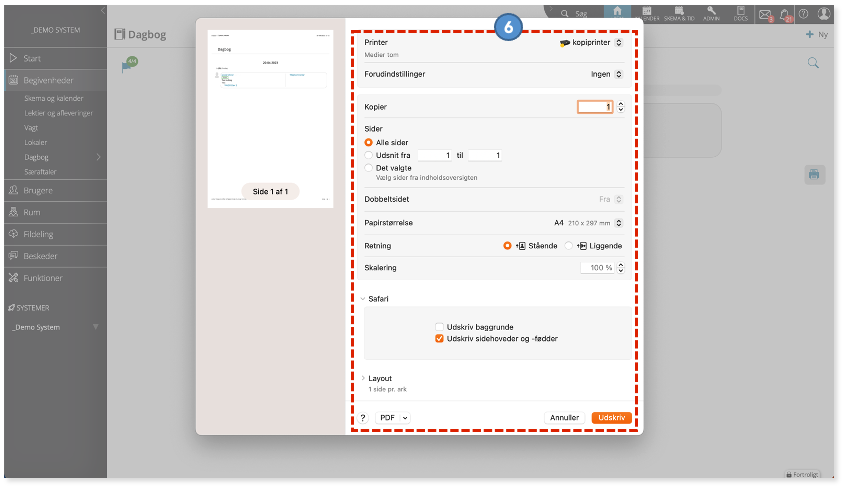
Task: Open the Skema & Tid module icon
Action: pyautogui.click(x=679, y=14)
